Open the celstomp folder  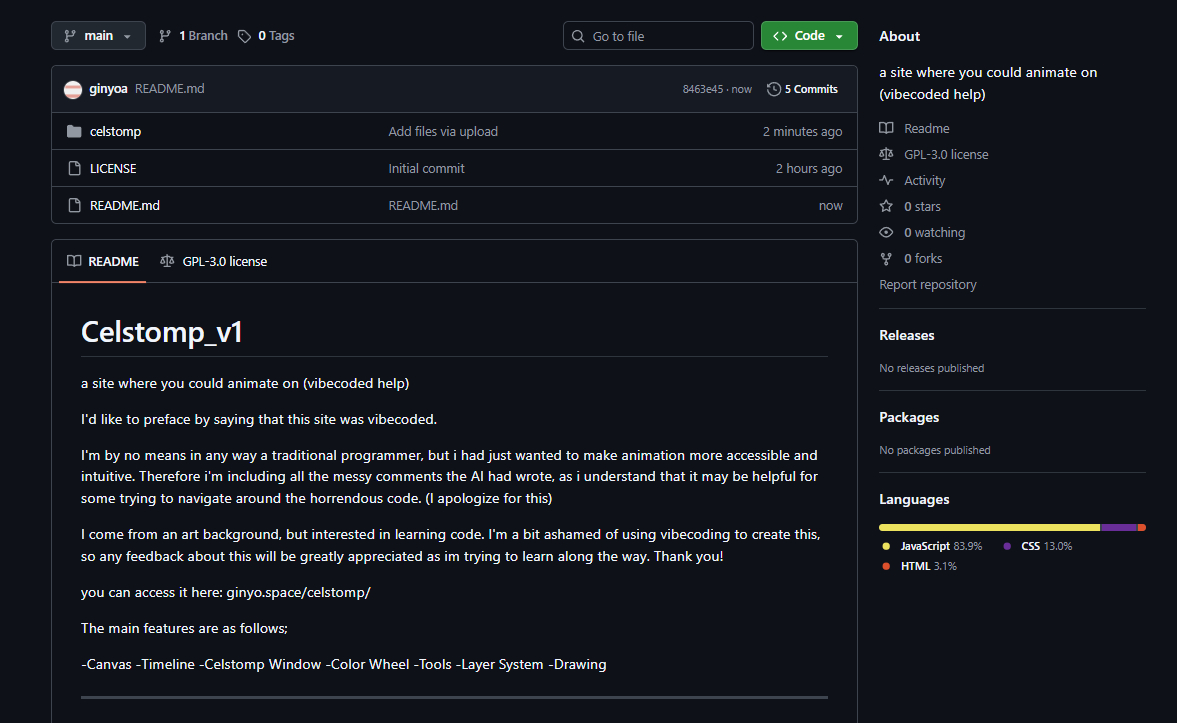click(115, 131)
